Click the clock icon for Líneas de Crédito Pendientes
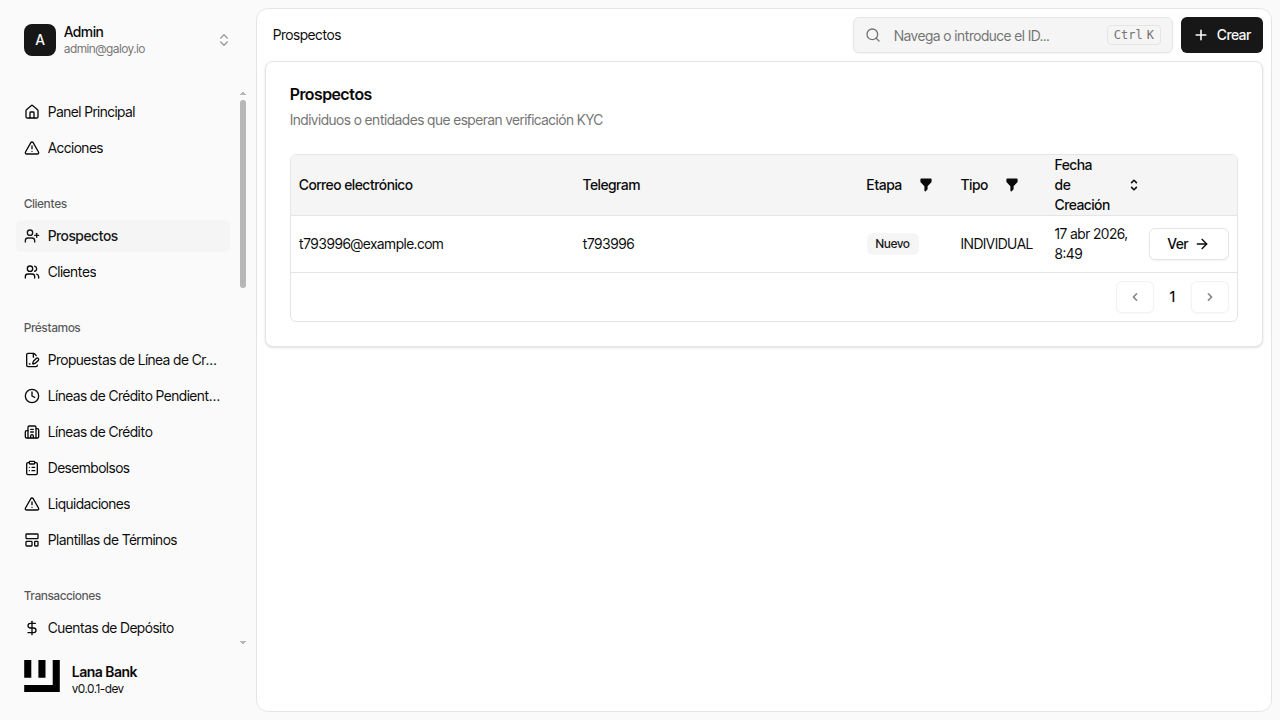1280x720 pixels. (32, 395)
